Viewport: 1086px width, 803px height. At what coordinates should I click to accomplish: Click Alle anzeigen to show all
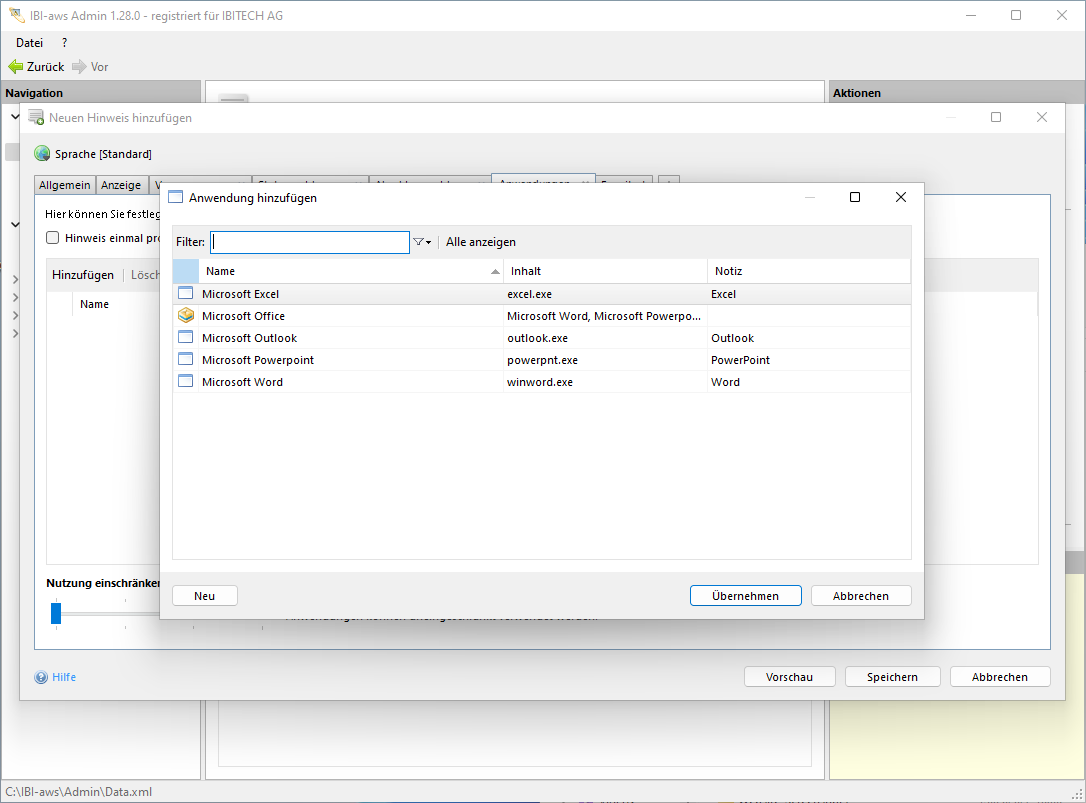pos(481,242)
